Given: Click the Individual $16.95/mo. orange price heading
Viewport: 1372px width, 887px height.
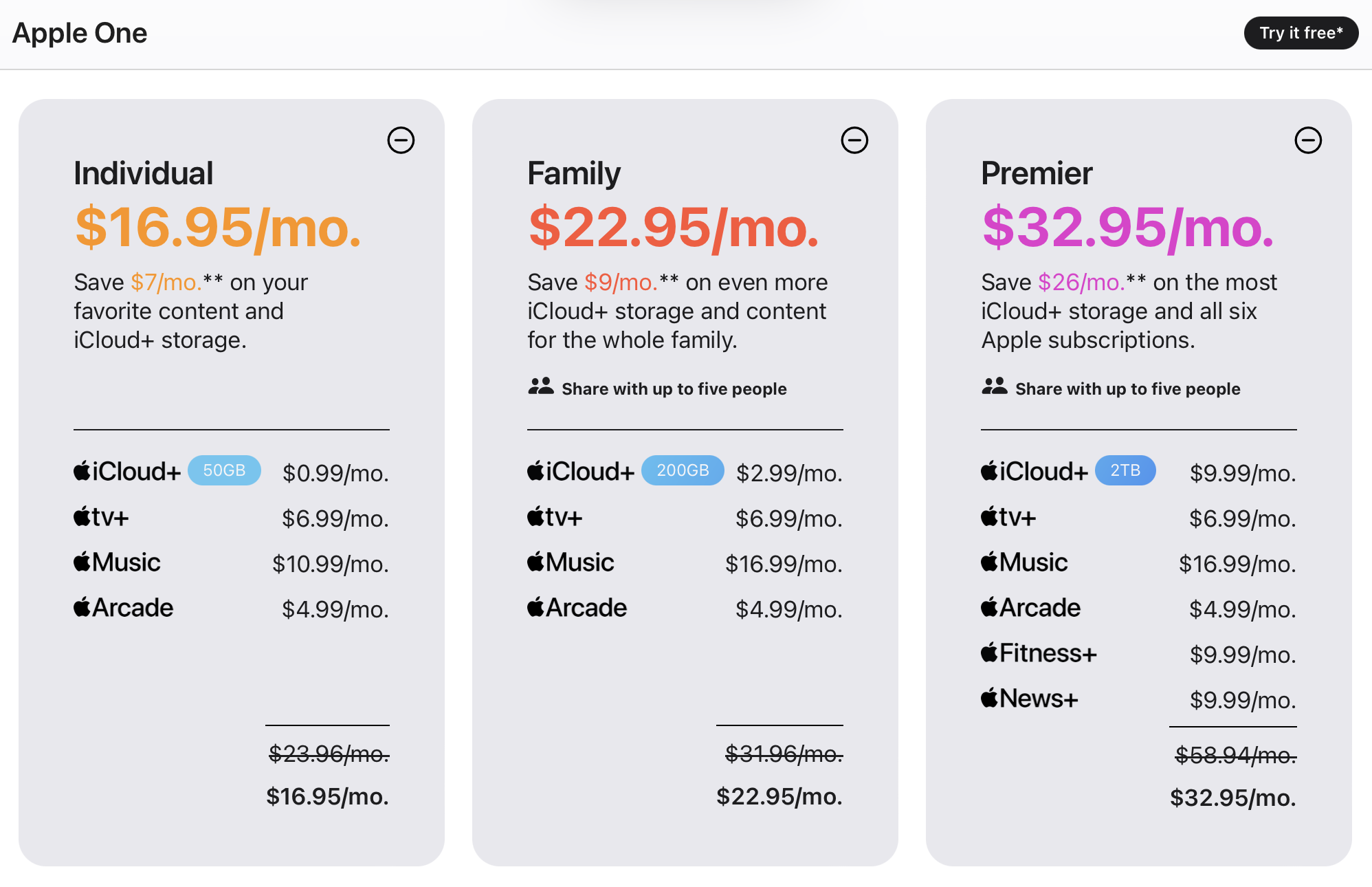Looking at the screenshot, I should [218, 228].
